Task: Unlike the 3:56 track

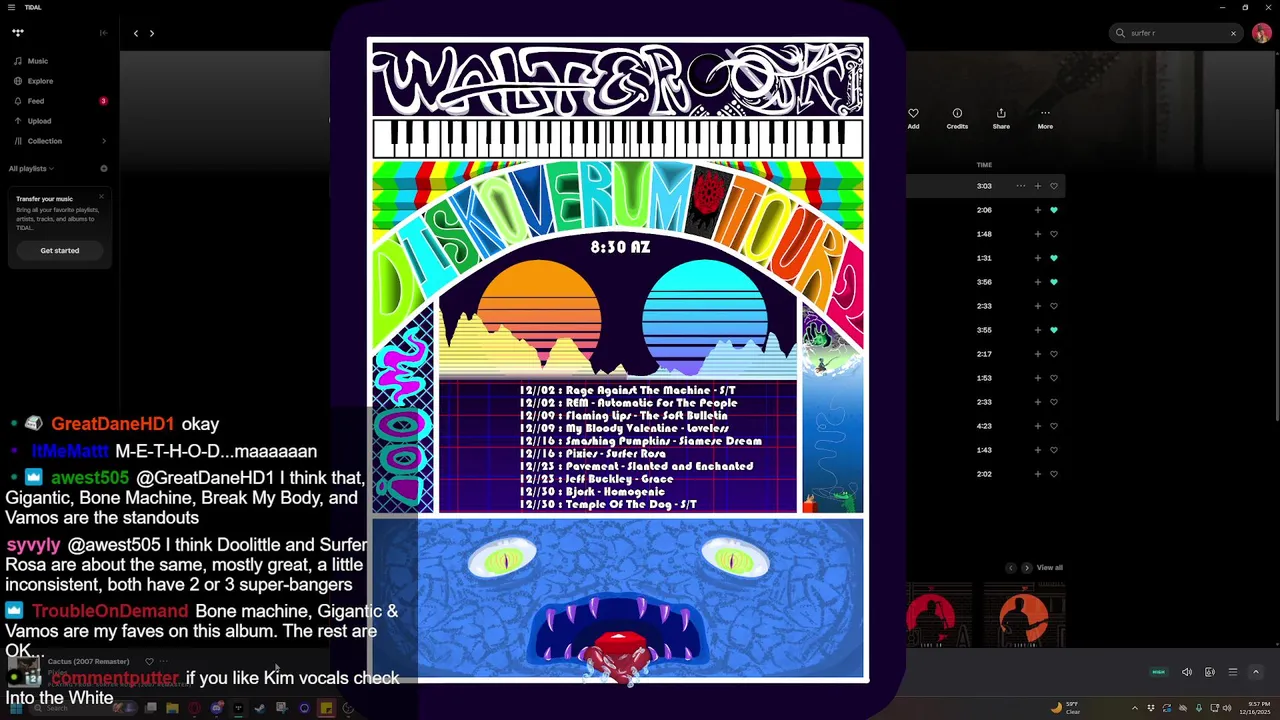Action: click(x=1053, y=282)
